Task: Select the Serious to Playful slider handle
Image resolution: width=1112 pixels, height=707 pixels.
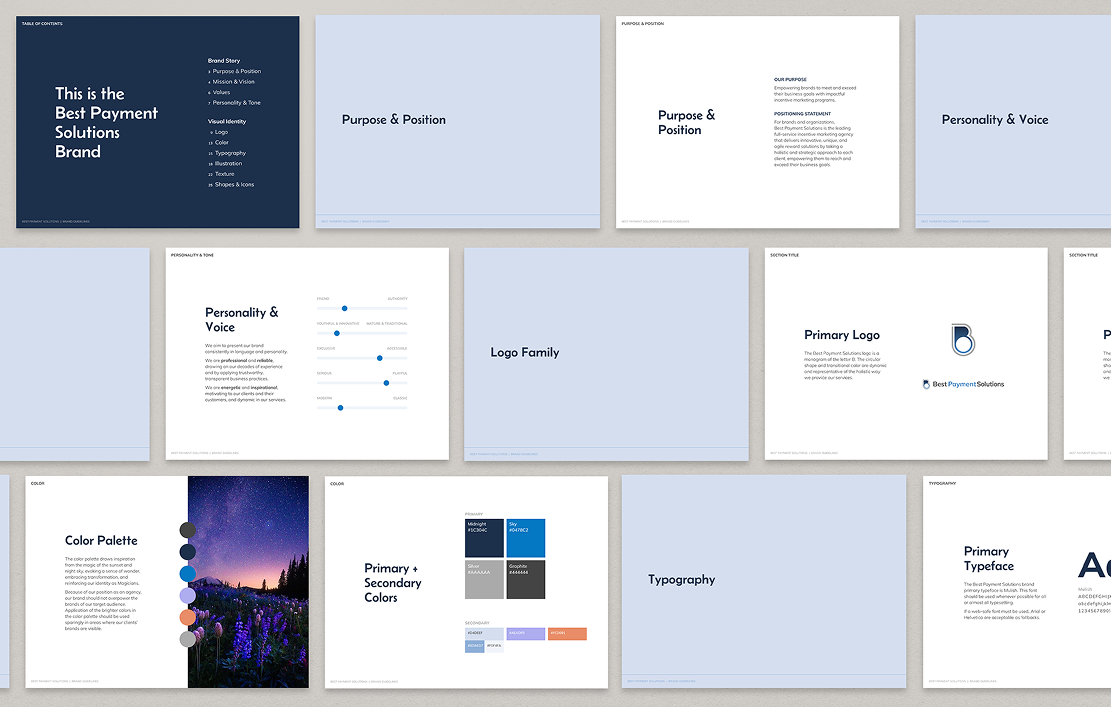Action: [387, 383]
